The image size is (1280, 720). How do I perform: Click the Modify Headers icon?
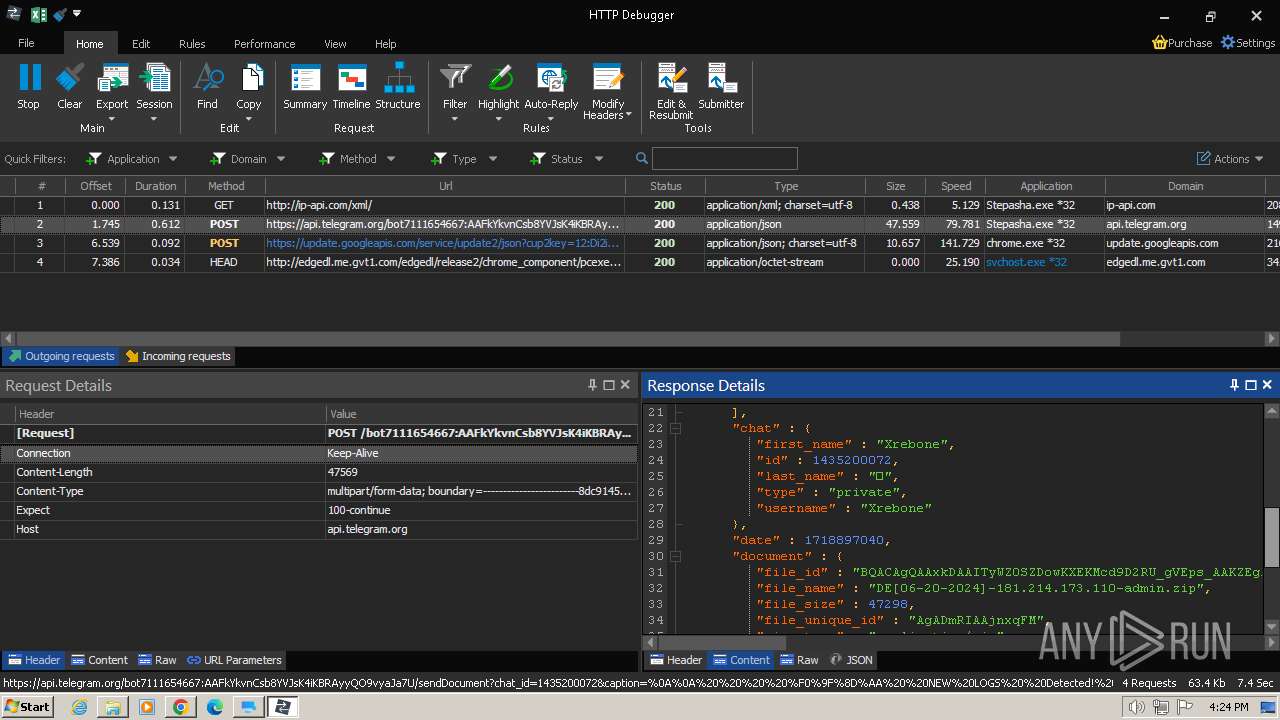(x=608, y=78)
